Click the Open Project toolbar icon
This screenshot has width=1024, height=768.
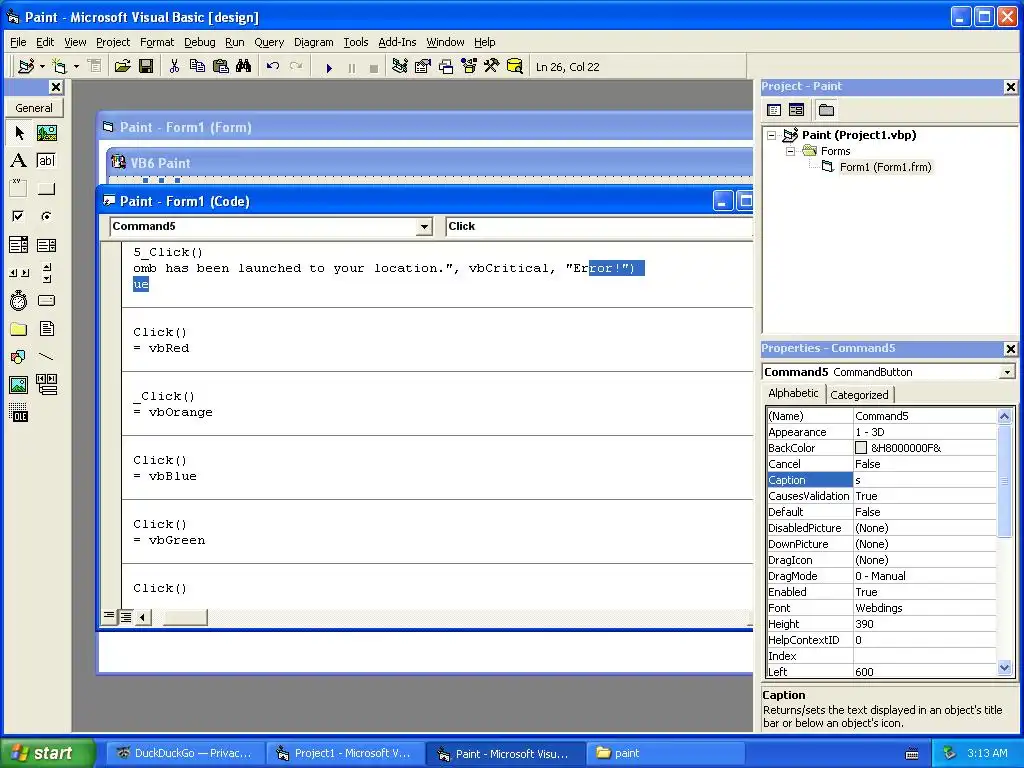(122, 67)
